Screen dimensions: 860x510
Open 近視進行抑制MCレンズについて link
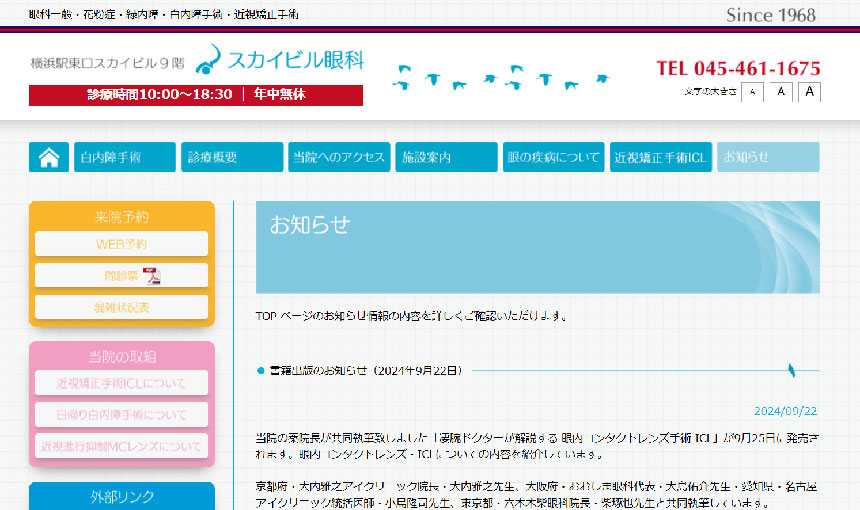[121, 446]
